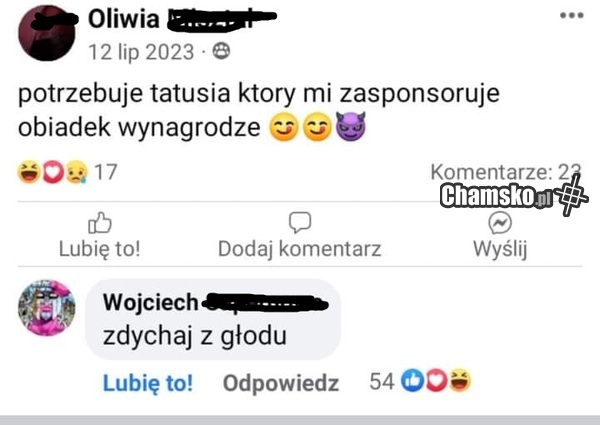The width and height of the screenshot is (600, 425).
Task: Open the three-dot post options menu
Action: point(572,16)
